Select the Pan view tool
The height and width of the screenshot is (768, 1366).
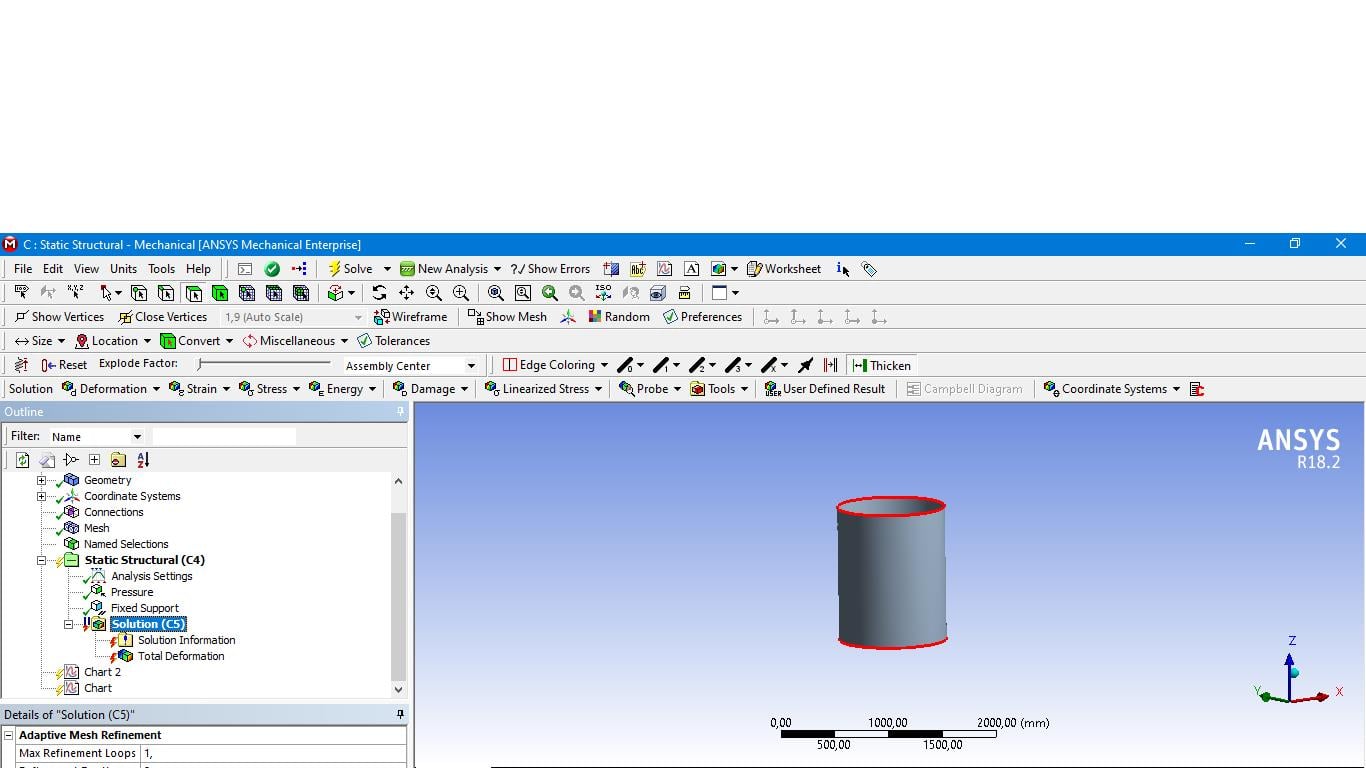tap(406, 293)
